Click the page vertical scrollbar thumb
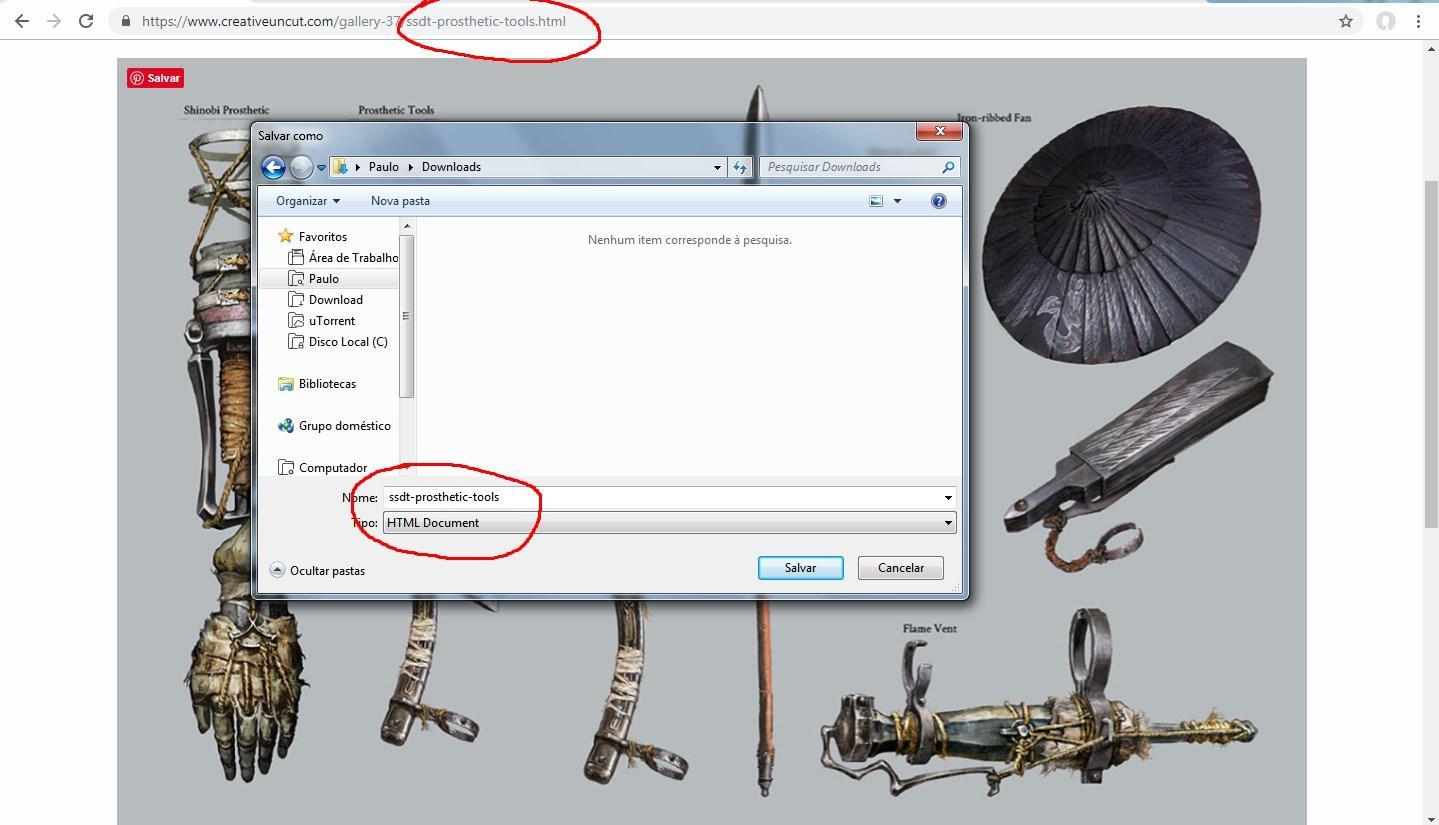Image resolution: width=1439 pixels, height=825 pixels. click(x=1431, y=355)
